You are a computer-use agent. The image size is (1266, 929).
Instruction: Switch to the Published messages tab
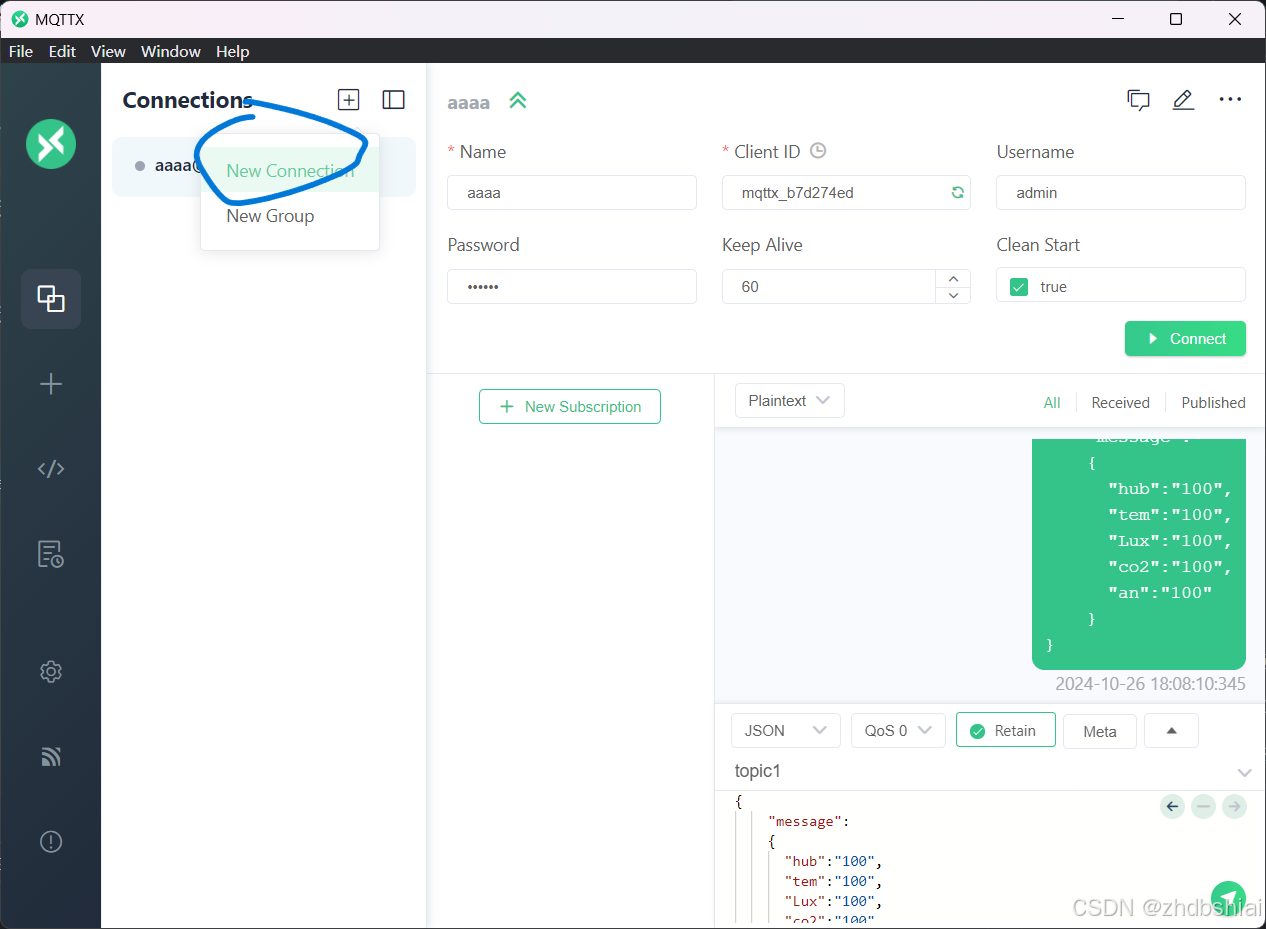click(x=1213, y=402)
